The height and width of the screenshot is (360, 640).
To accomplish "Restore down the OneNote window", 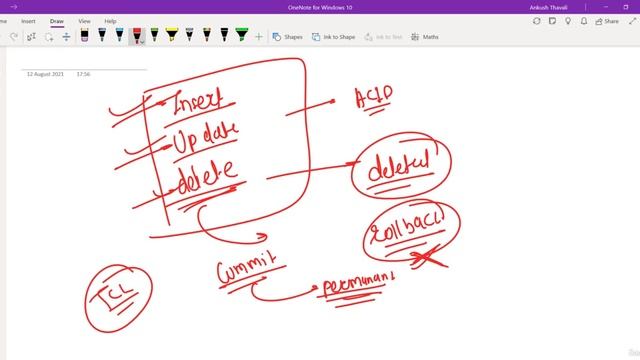I will pos(625,7).
